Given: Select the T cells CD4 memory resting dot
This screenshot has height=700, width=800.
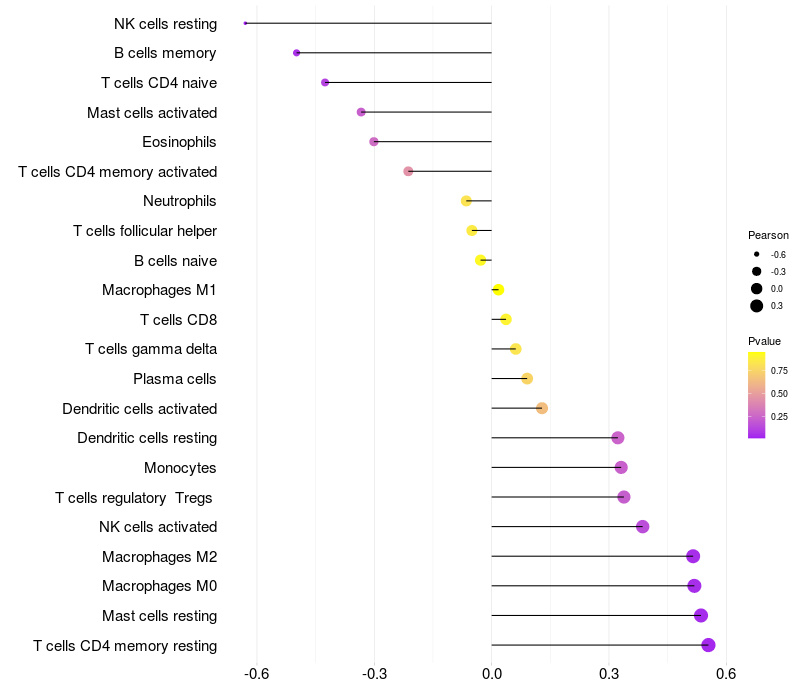Looking at the screenshot, I should (708, 645).
